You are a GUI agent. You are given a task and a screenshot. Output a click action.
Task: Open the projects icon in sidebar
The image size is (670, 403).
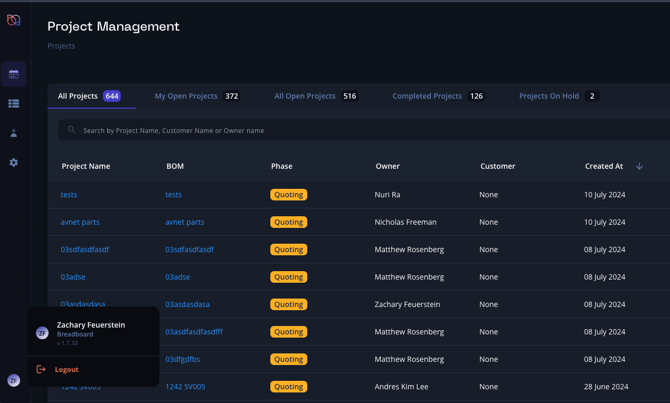pyautogui.click(x=14, y=74)
